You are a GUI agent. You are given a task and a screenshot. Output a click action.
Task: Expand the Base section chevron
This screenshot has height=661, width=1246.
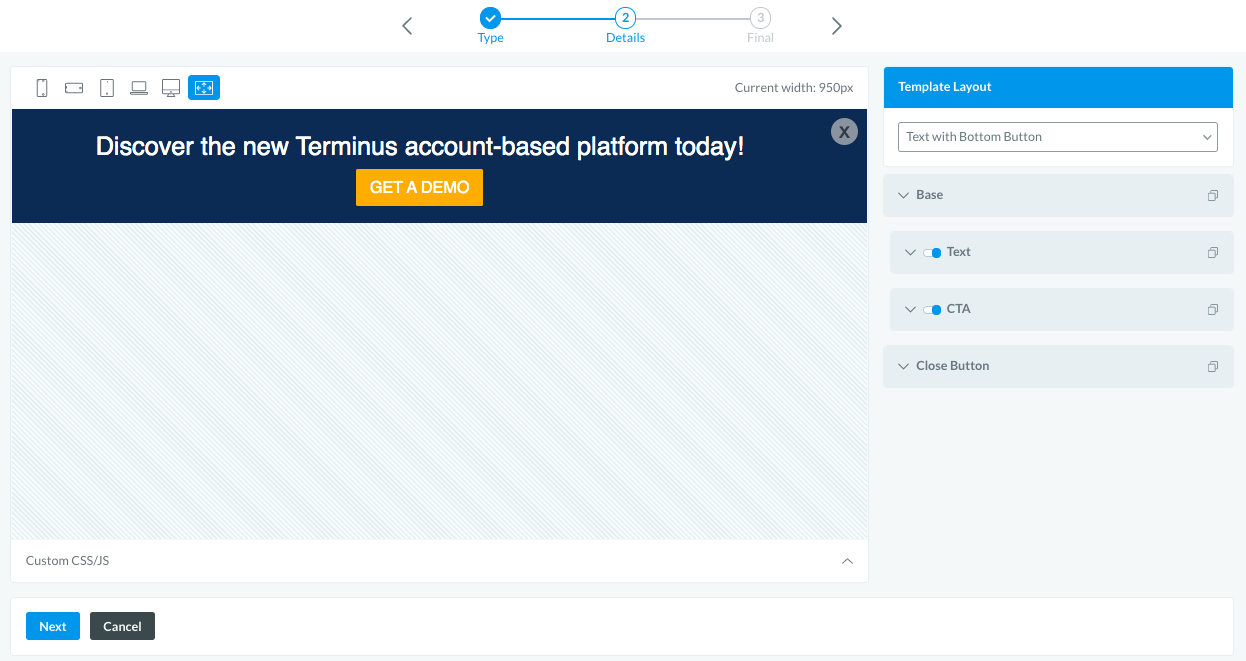(903, 195)
